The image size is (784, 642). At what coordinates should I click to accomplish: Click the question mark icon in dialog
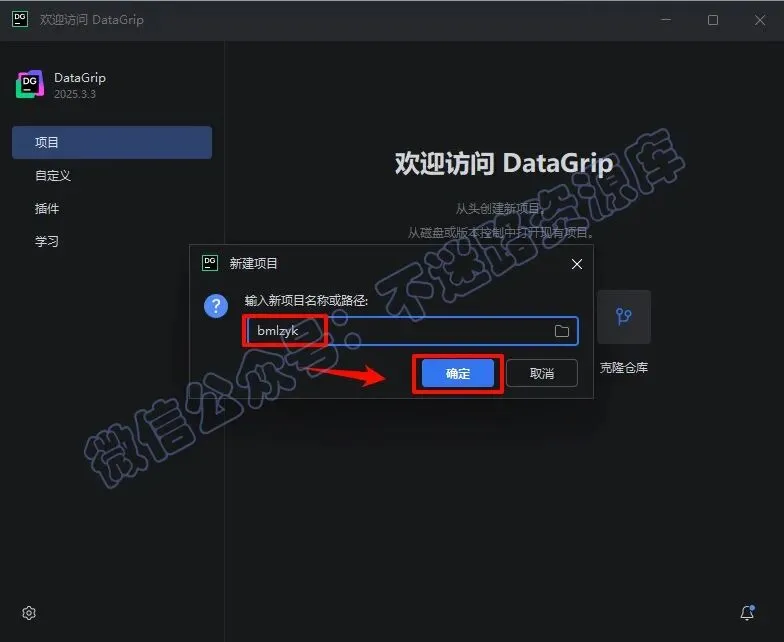pos(216,306)
